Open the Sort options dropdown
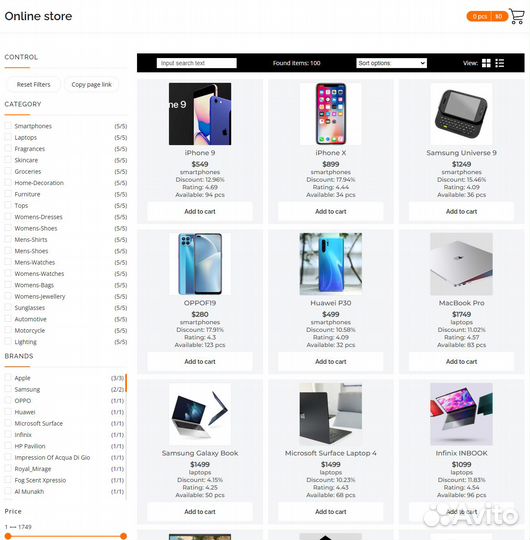 (391, 63)
